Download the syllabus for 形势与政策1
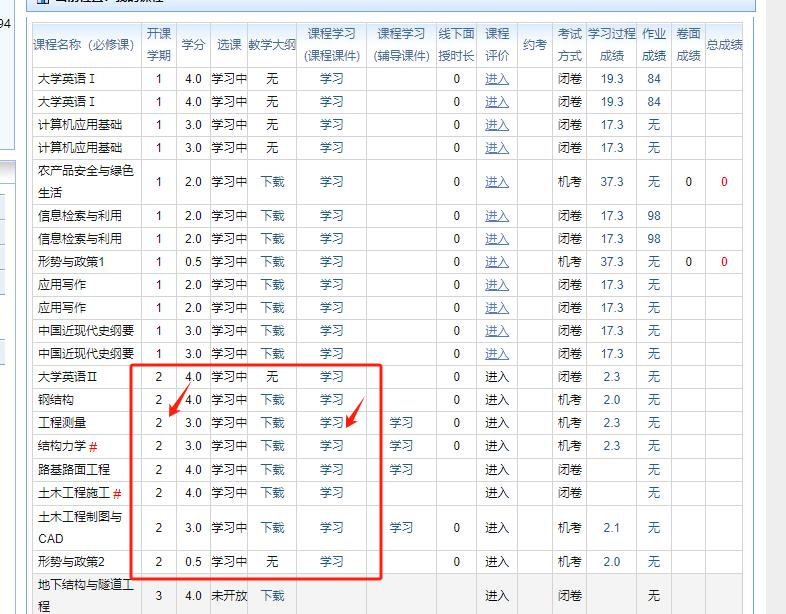The width and height of the screenshot is (786, 614). [272, 262]
